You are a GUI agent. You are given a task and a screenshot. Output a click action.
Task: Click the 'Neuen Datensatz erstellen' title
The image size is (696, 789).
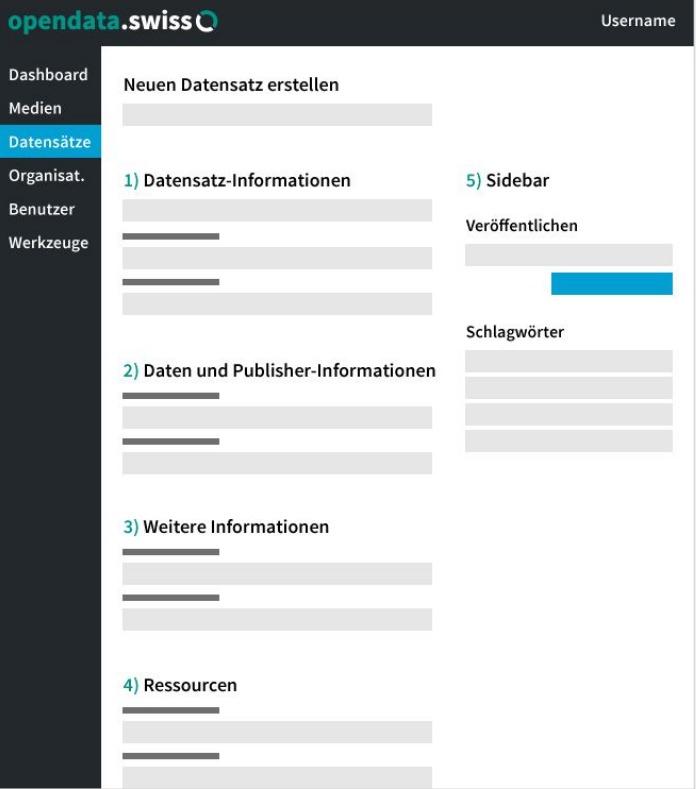[x=231, y=85]
